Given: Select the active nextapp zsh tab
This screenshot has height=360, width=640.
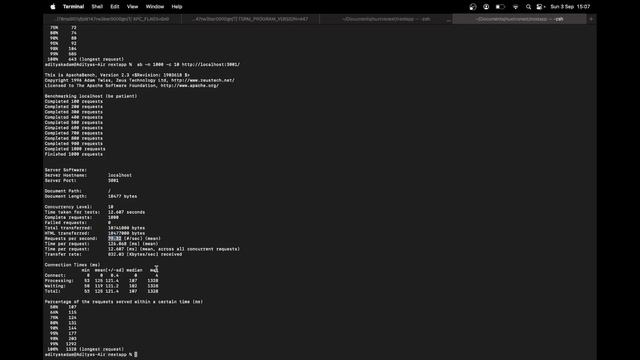Looking at the screenshot, I should click(x=519, y=19).
